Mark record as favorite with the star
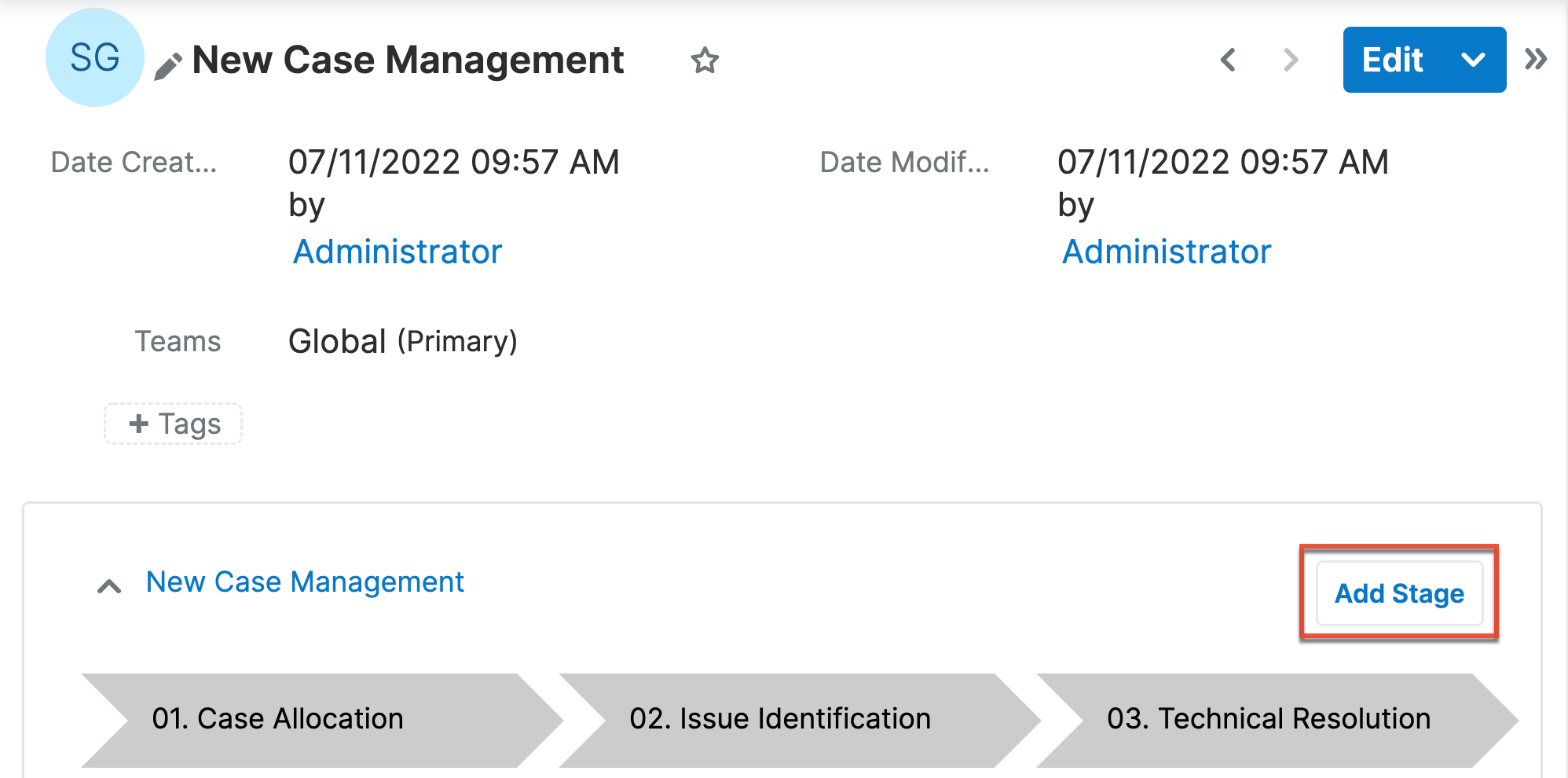This screenshot has width=1568, height=778. click(705, 61)
